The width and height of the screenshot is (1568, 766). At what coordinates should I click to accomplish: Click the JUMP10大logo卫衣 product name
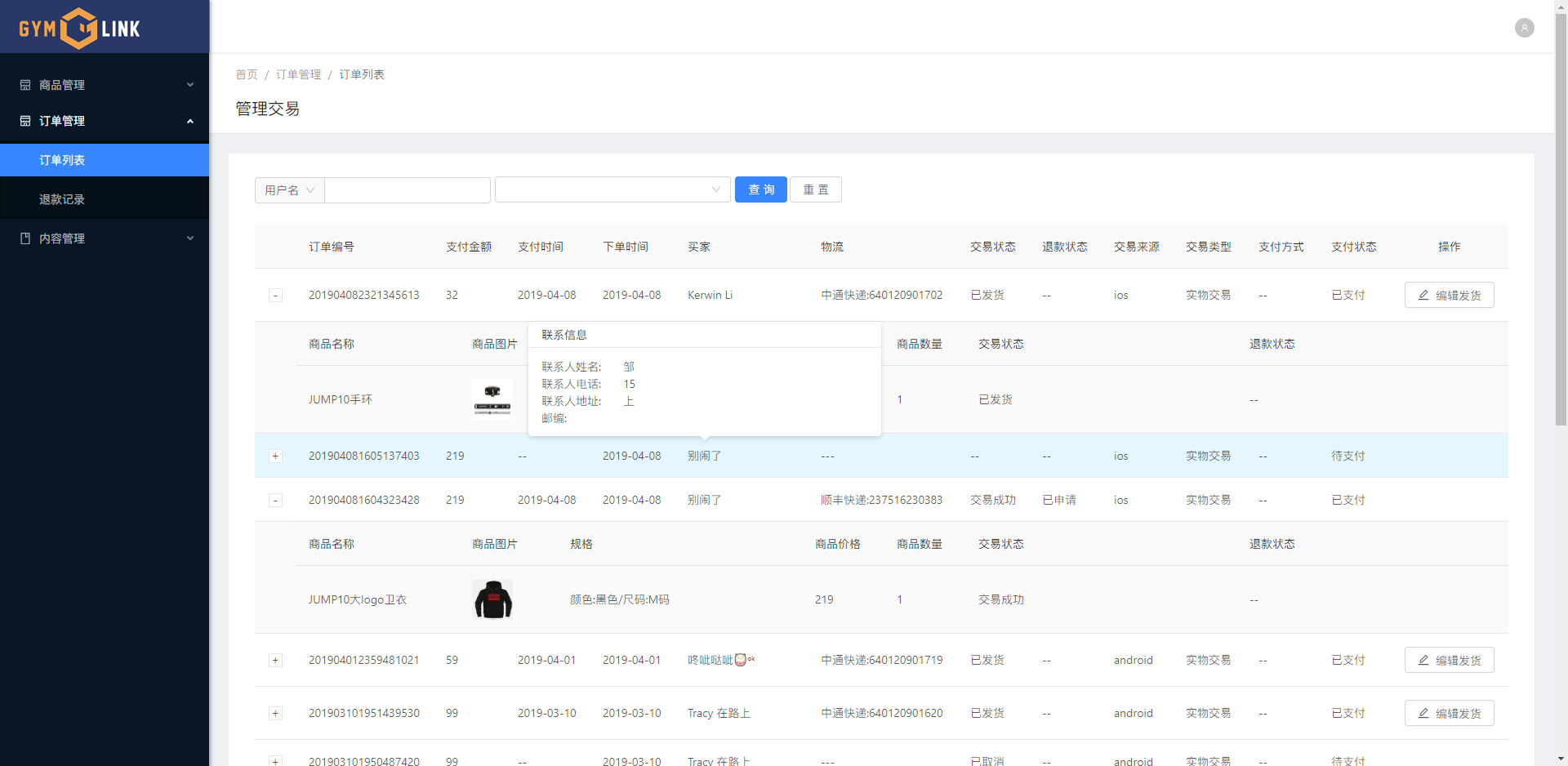(x=358, y=599)
